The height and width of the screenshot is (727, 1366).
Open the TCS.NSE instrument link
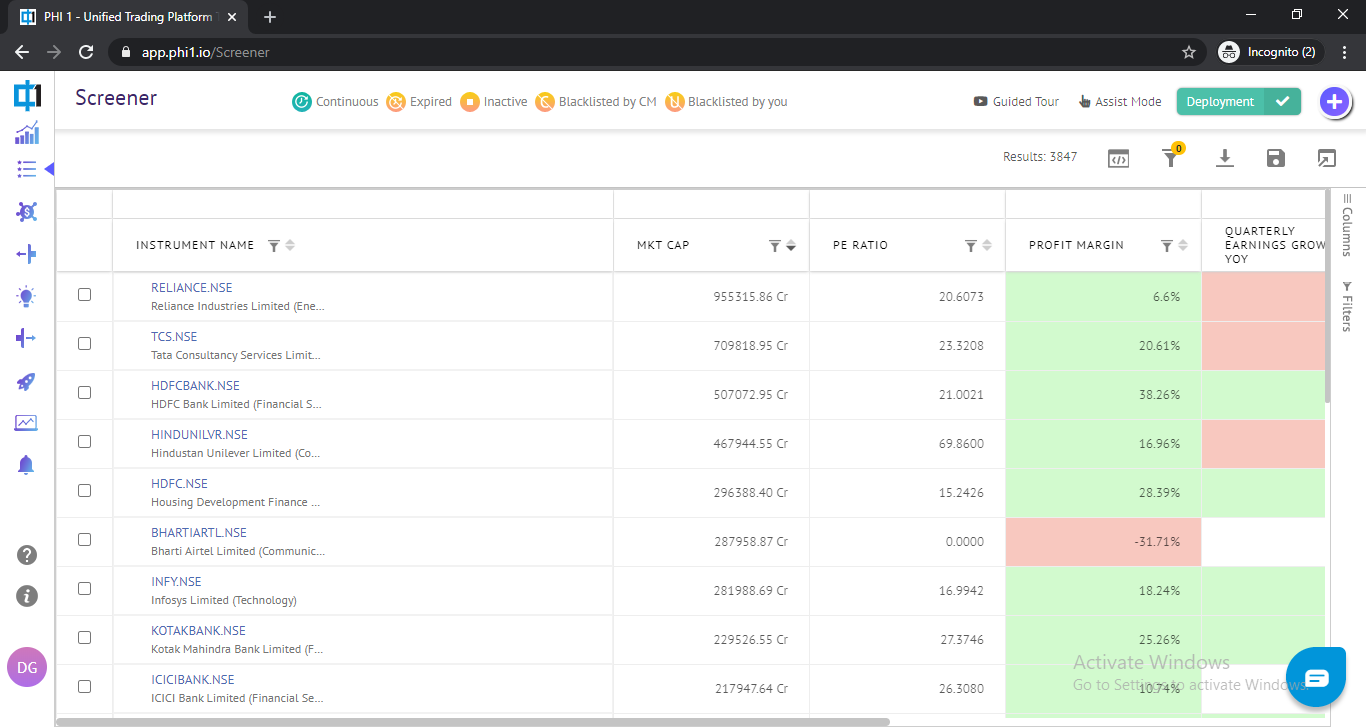click(x=174, y=337)
